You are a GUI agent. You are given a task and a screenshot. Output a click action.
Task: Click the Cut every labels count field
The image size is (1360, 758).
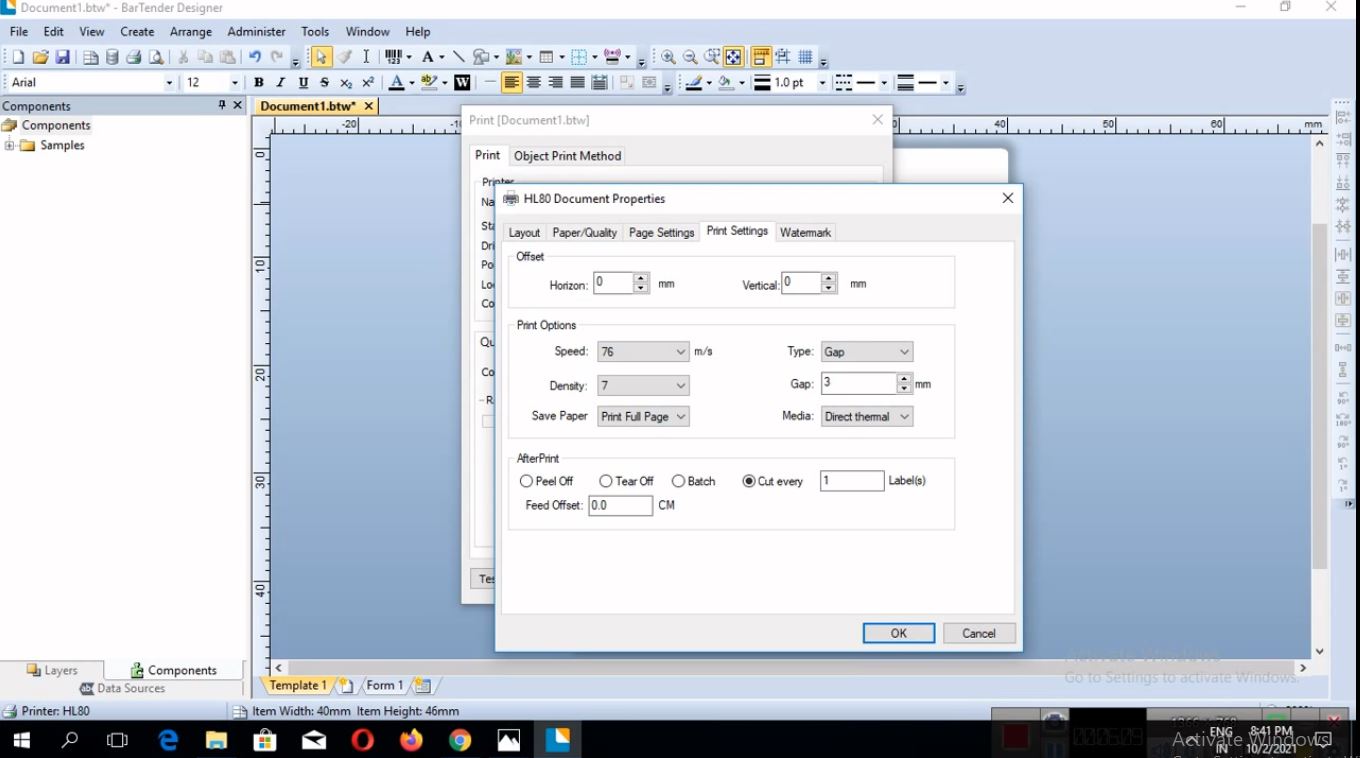coord(852,481)
